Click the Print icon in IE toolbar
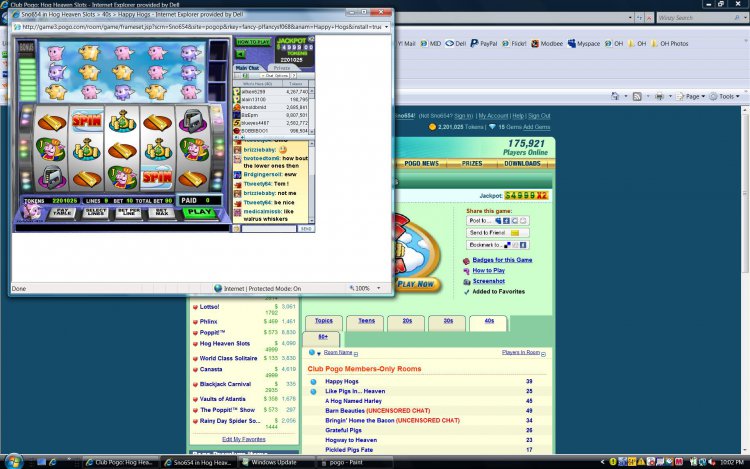This screenshot has width=750, height=469. click(660, 96)
